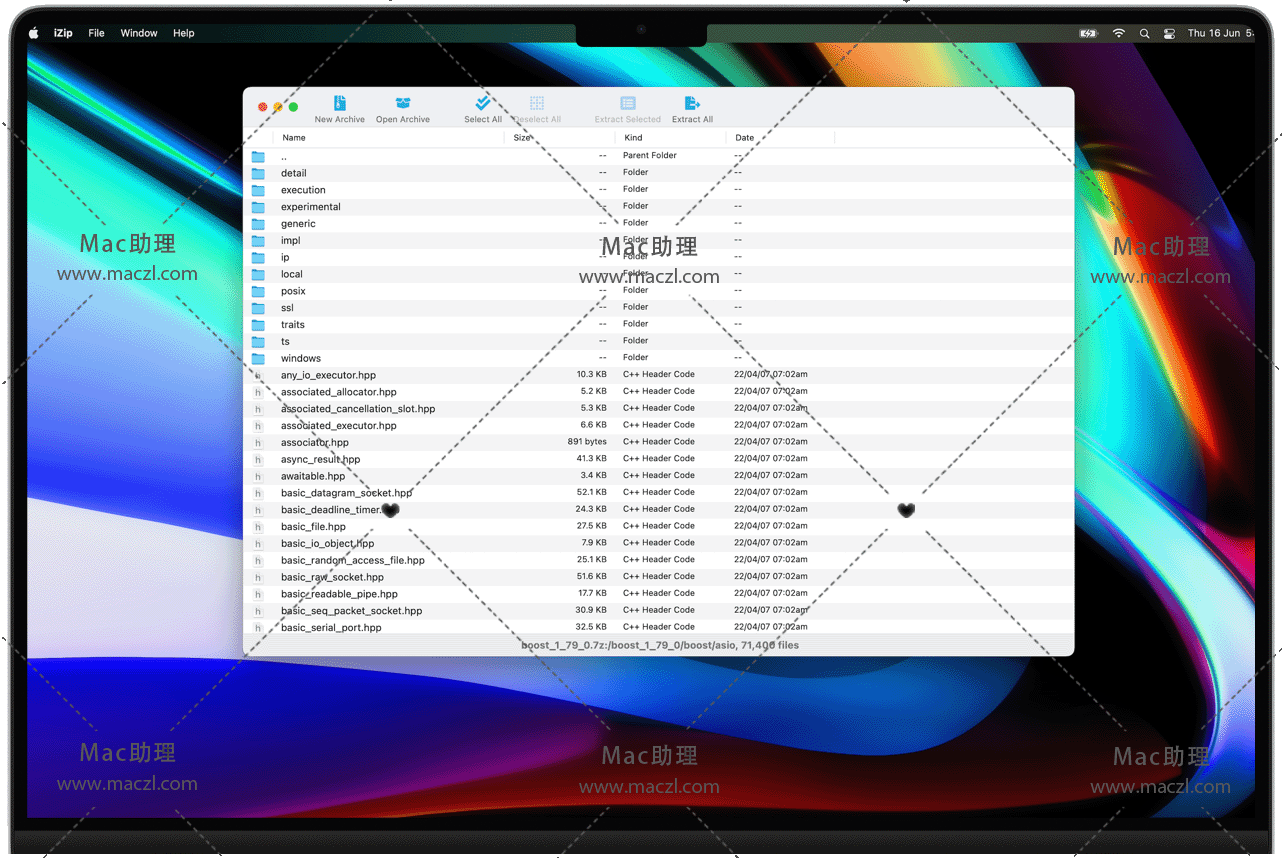Click the Select All checkmark icon
The height and width of the screenshot is (858, 1282).
483,103
